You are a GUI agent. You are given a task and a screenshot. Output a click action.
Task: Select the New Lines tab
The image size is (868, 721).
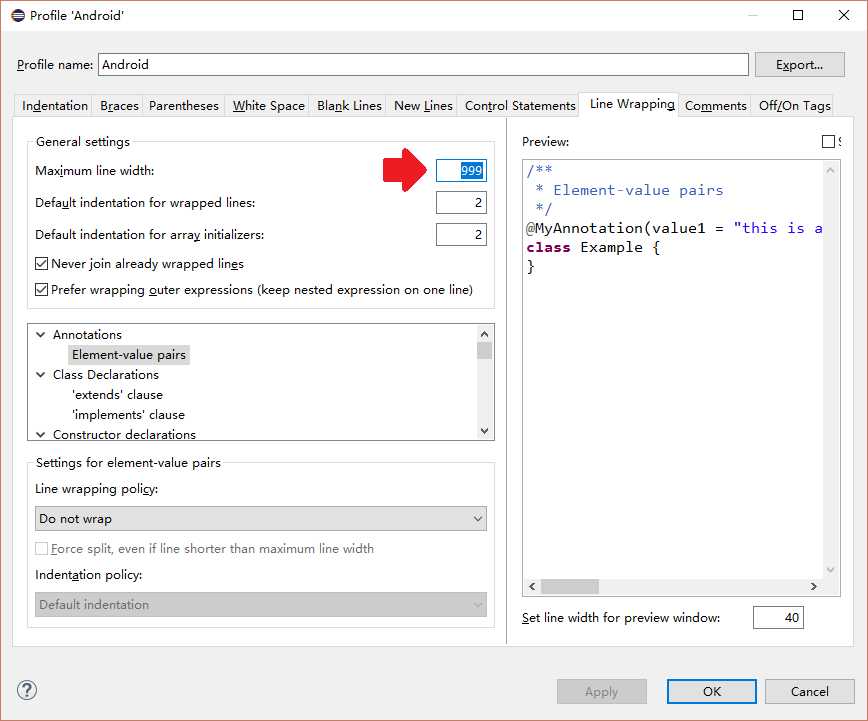(423, 105)
